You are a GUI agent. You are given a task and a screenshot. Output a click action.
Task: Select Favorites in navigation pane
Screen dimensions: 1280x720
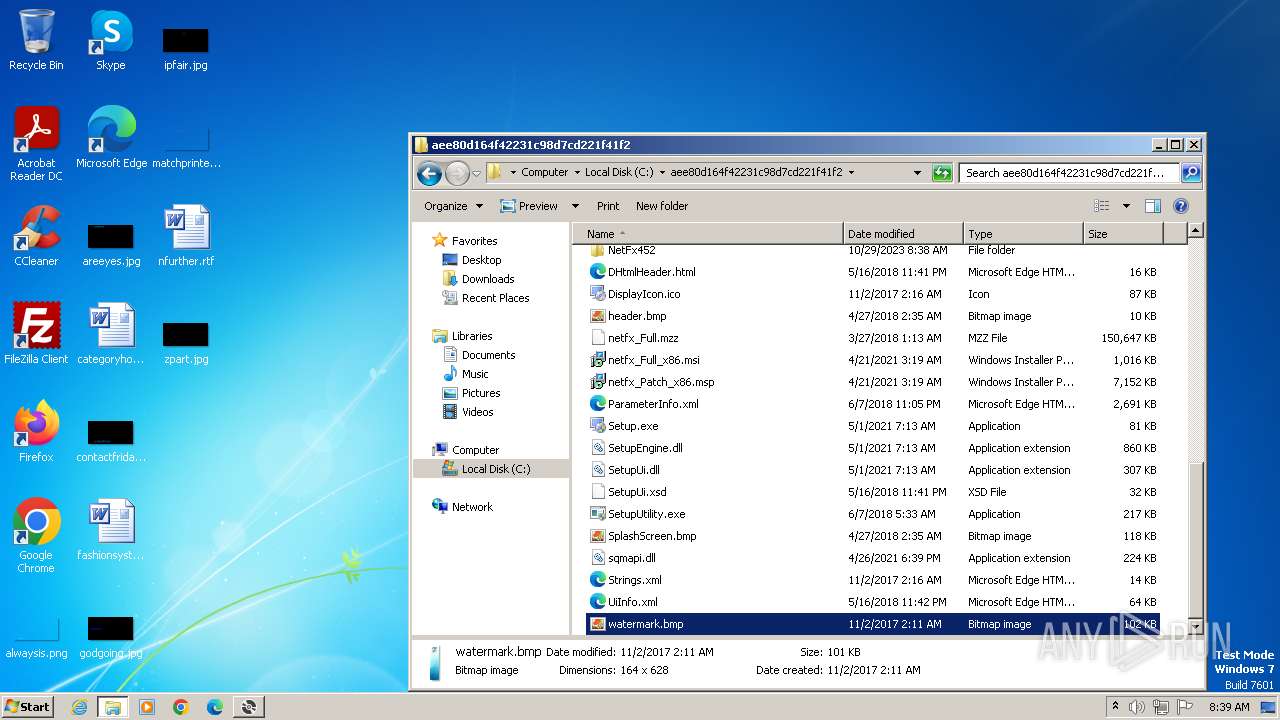point(474,241)
